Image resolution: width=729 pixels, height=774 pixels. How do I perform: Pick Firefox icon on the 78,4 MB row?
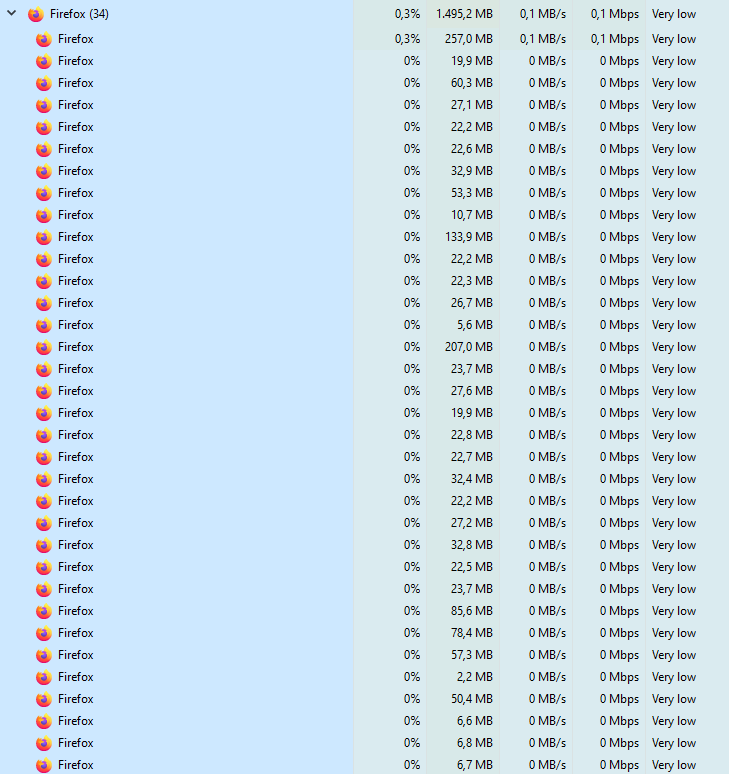point(44,633)
